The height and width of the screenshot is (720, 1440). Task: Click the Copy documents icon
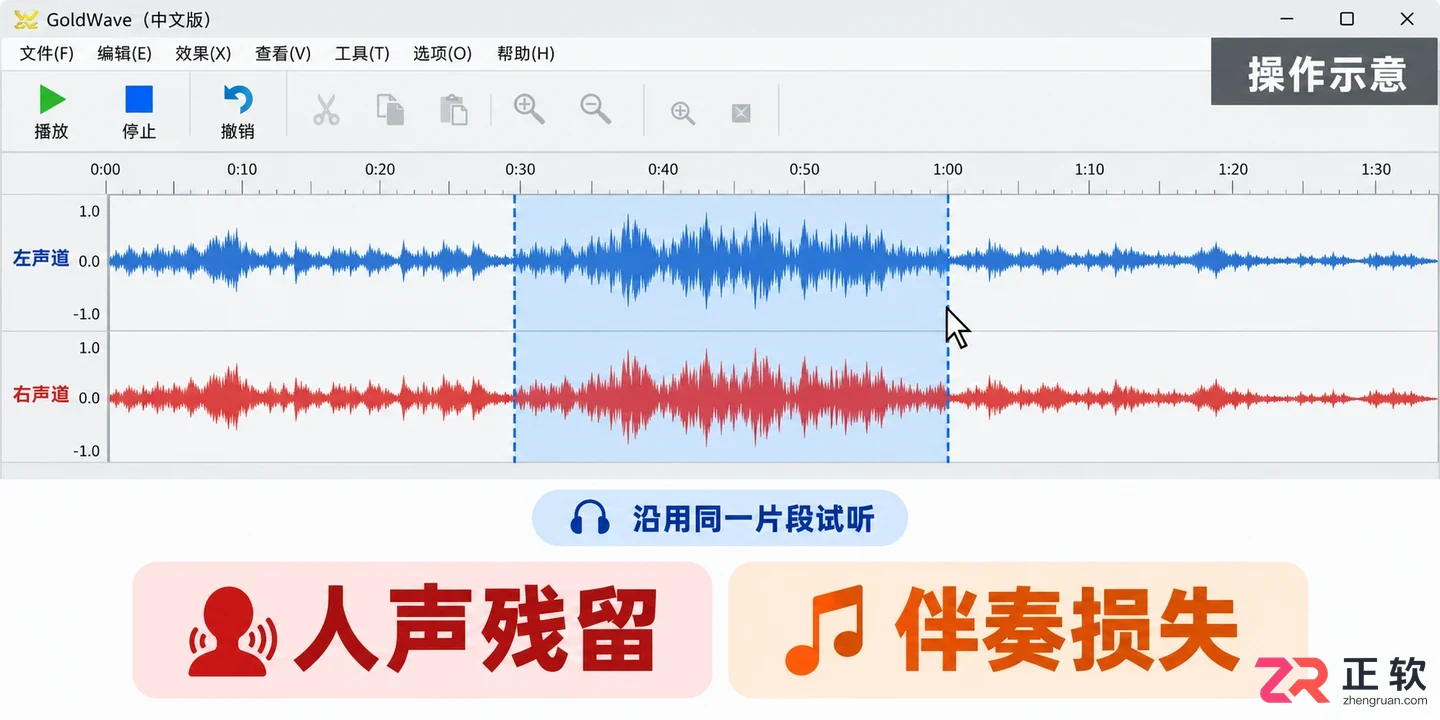(390, 109)
